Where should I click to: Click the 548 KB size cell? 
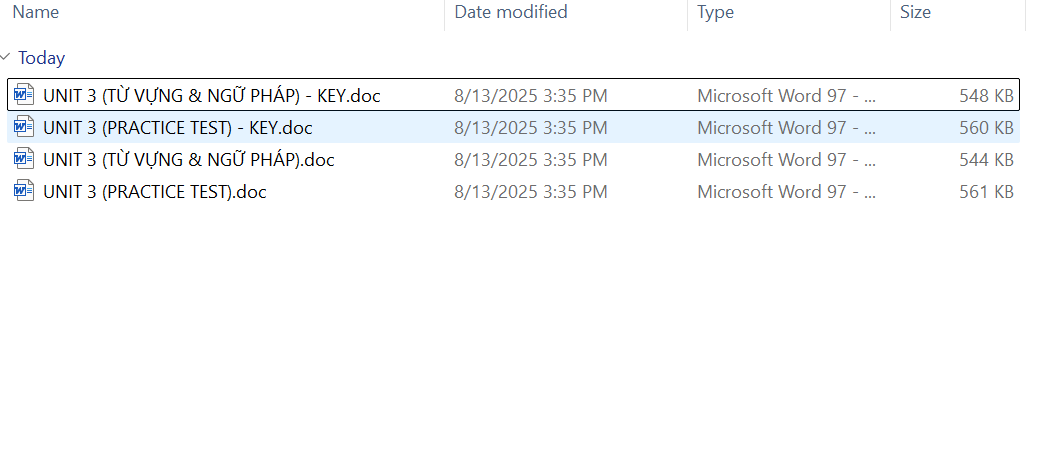(x=986, y=97)
